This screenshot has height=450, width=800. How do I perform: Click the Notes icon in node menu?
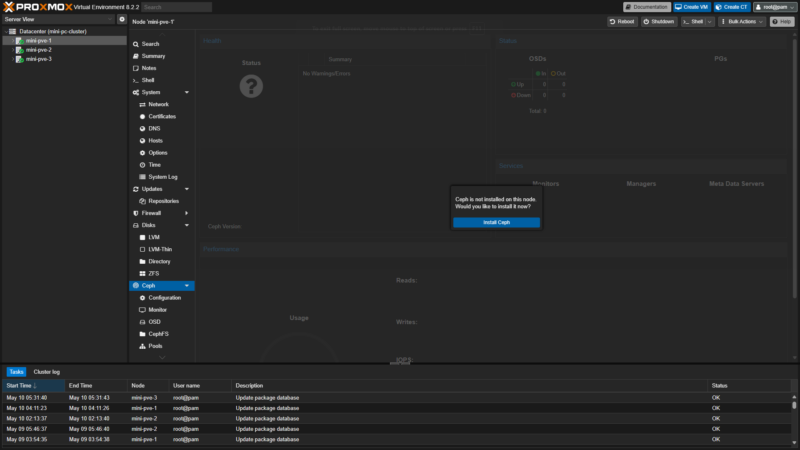[135, 68]
